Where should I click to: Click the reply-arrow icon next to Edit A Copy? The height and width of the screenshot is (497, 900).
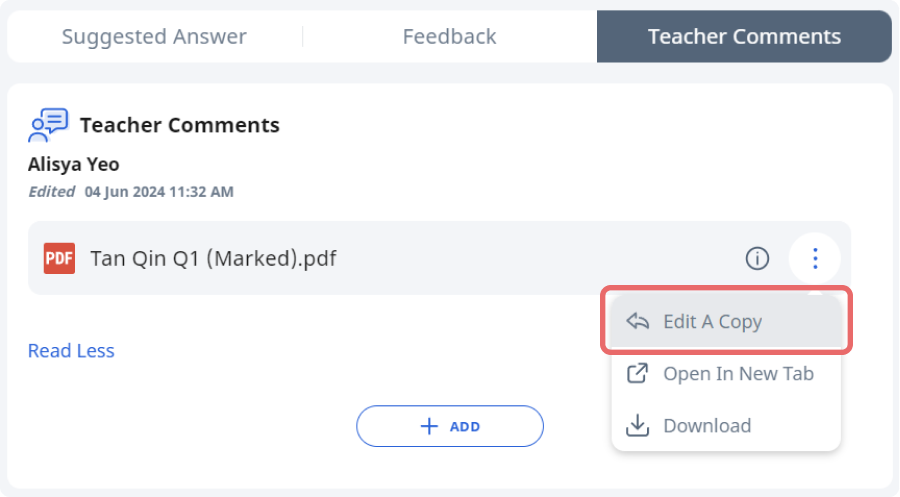[x=637, y=321]
